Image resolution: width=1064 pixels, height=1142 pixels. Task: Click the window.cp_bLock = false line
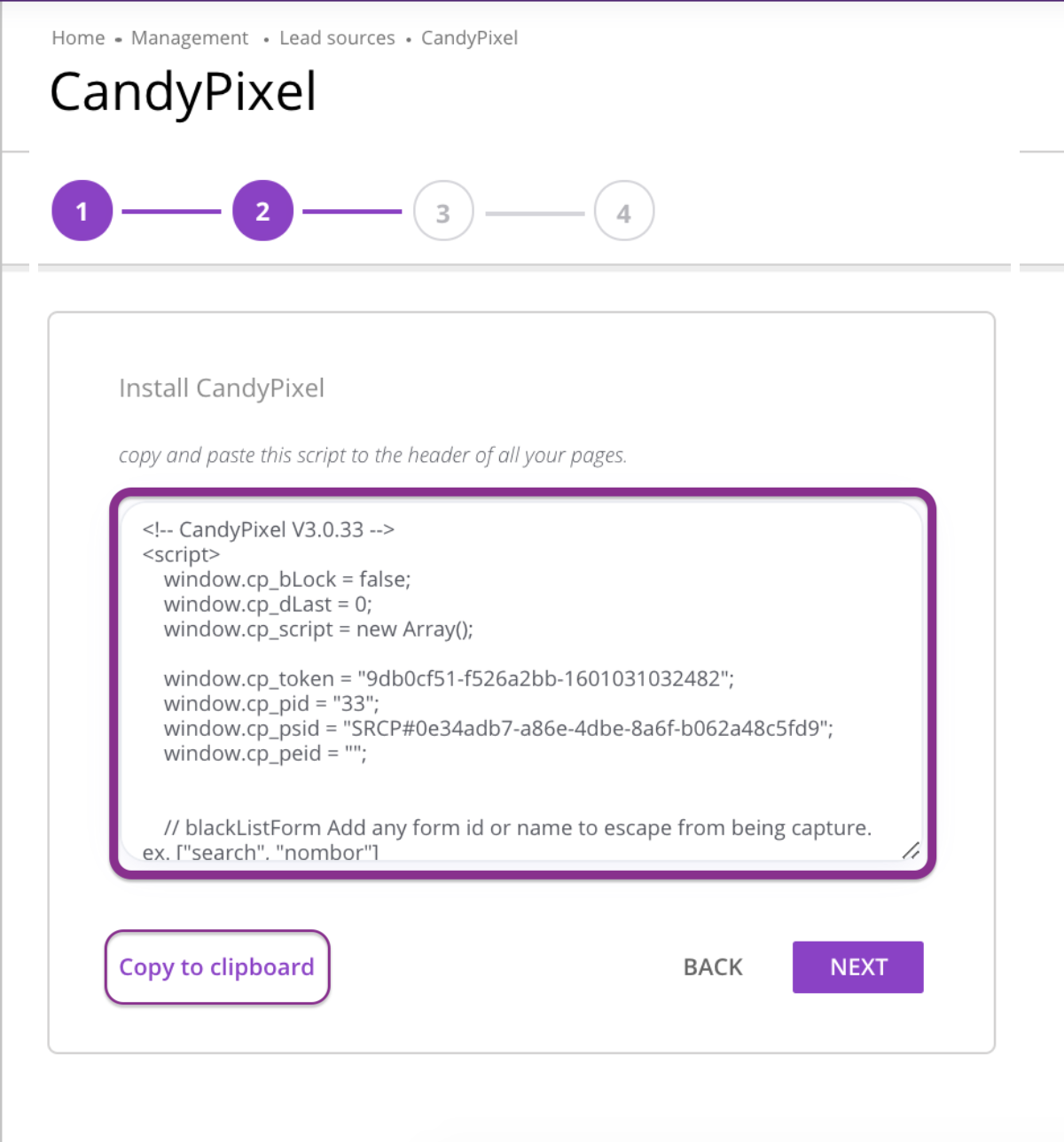point(287,580)
